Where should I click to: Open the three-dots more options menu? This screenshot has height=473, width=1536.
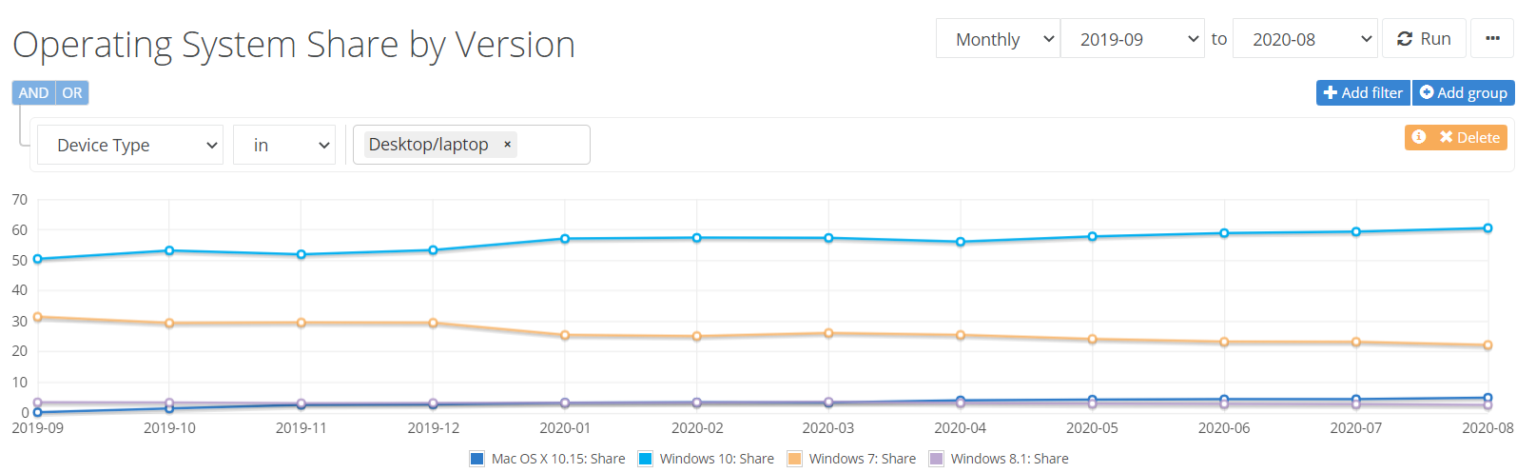point(1493,39)
